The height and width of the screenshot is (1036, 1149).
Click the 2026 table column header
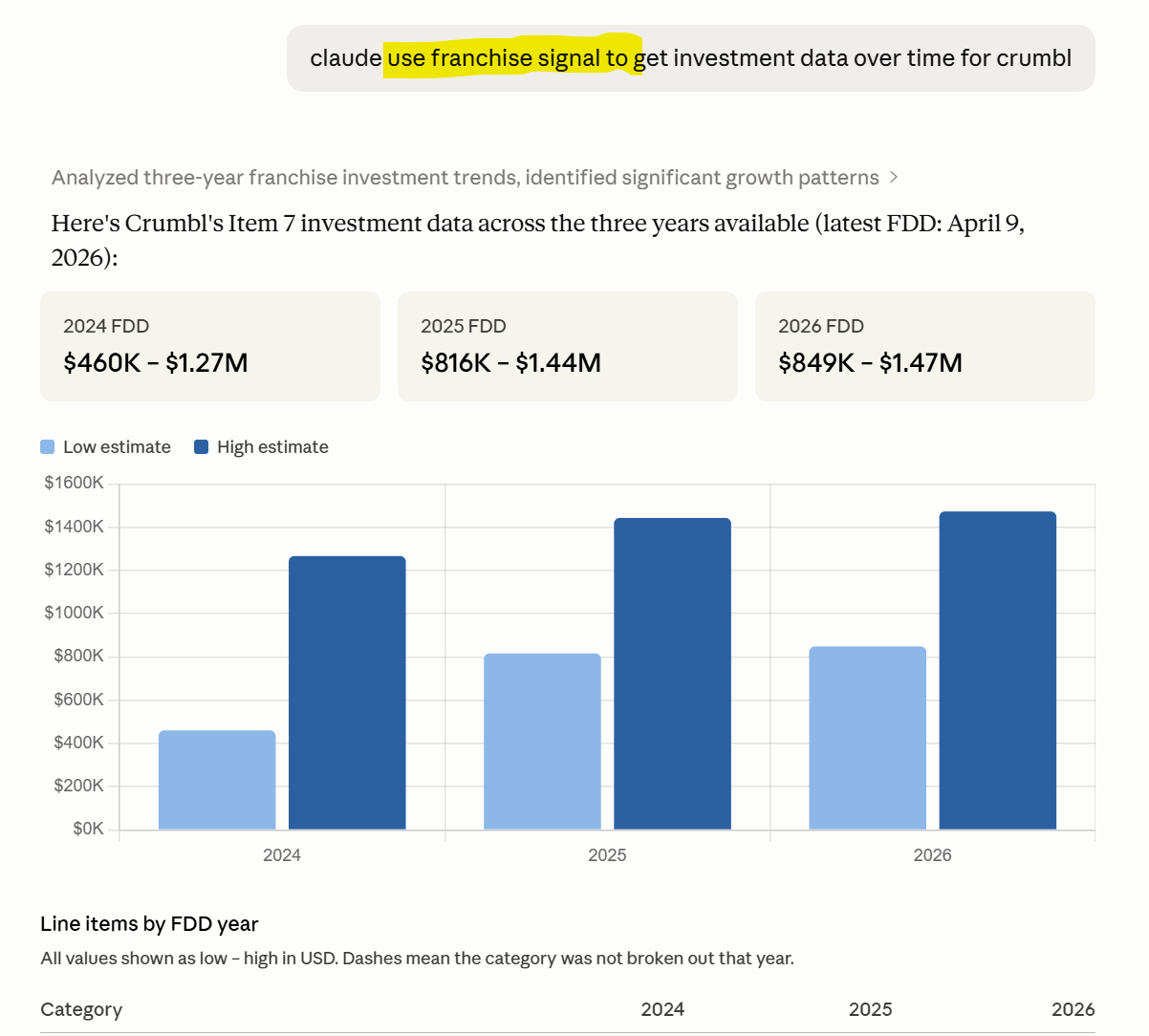click(1073, 1010)
